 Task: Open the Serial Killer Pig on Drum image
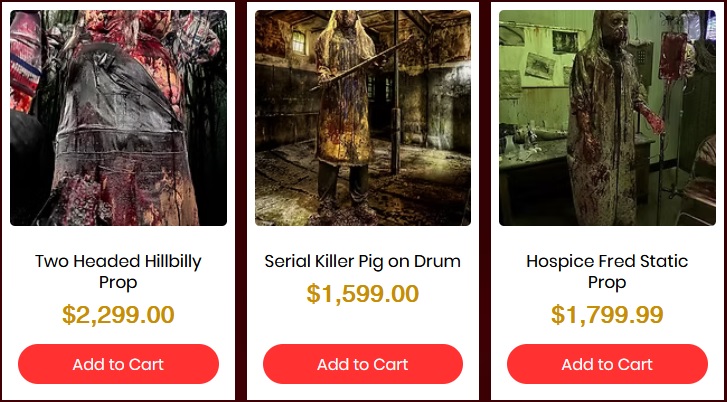(x=363, y=118)
